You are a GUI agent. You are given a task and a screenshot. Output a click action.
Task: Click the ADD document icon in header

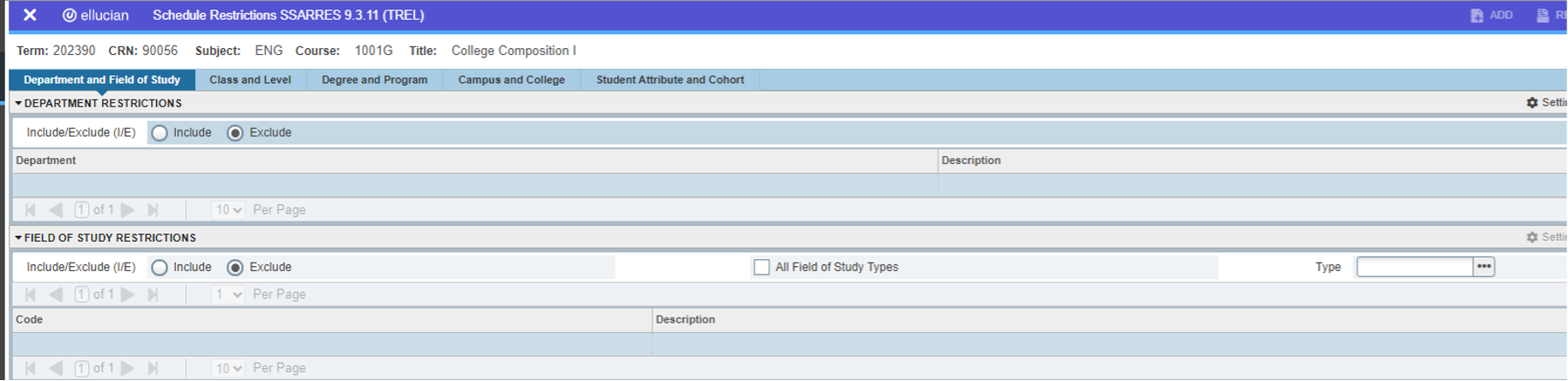1476,15
